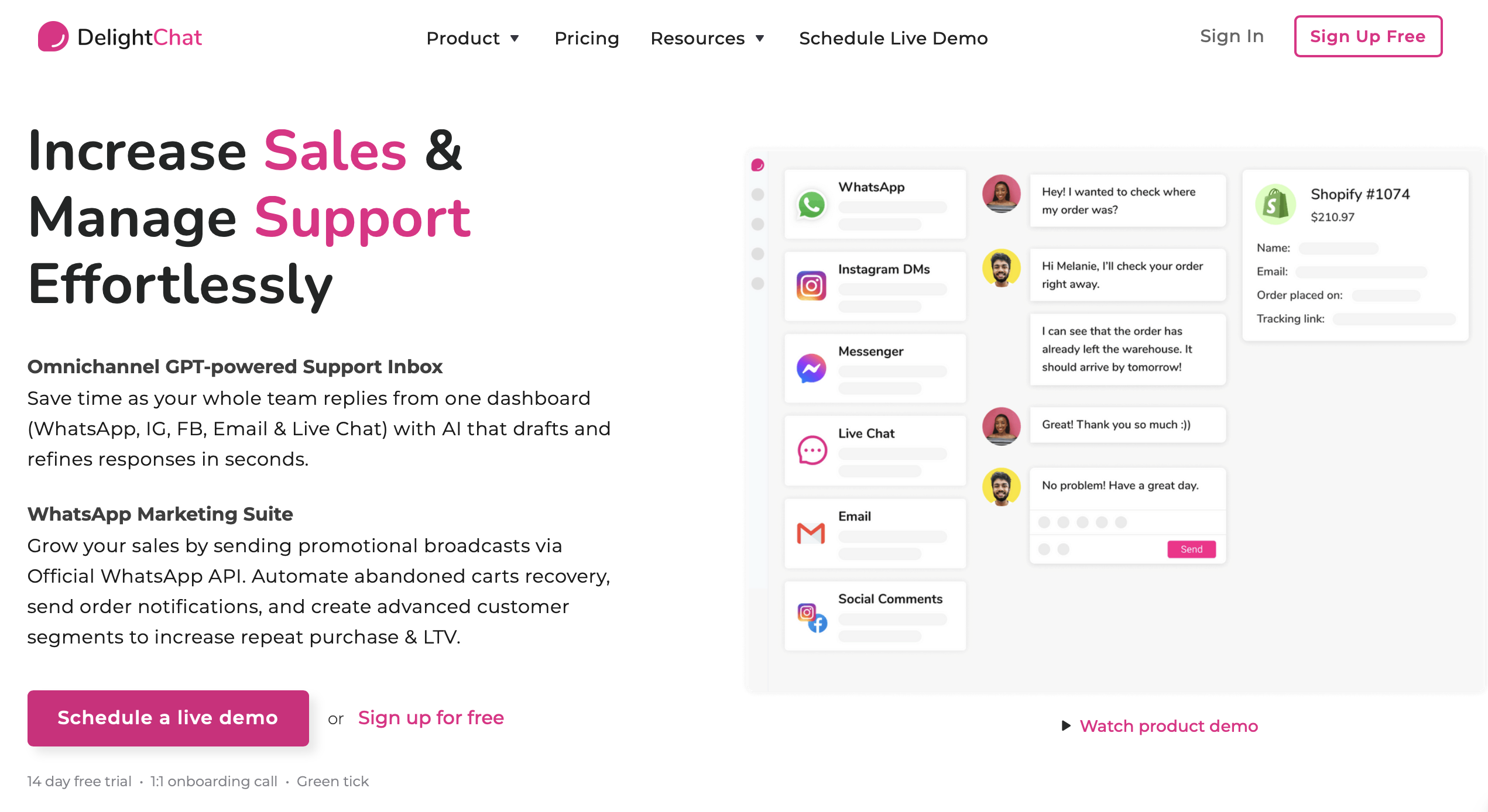Click the Sign Up Free button
The width and height of the screenshot is (1488, 812).
click(1368, 36)
